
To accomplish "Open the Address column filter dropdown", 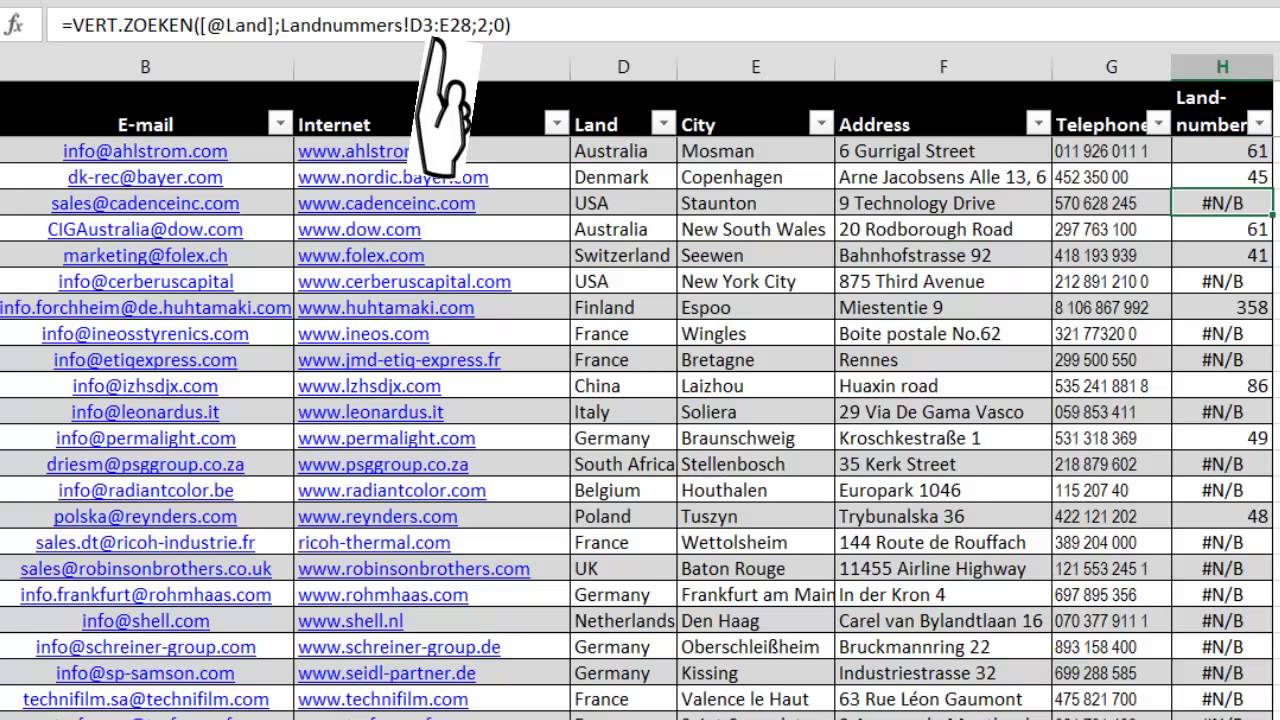I will coord(1038,123).
